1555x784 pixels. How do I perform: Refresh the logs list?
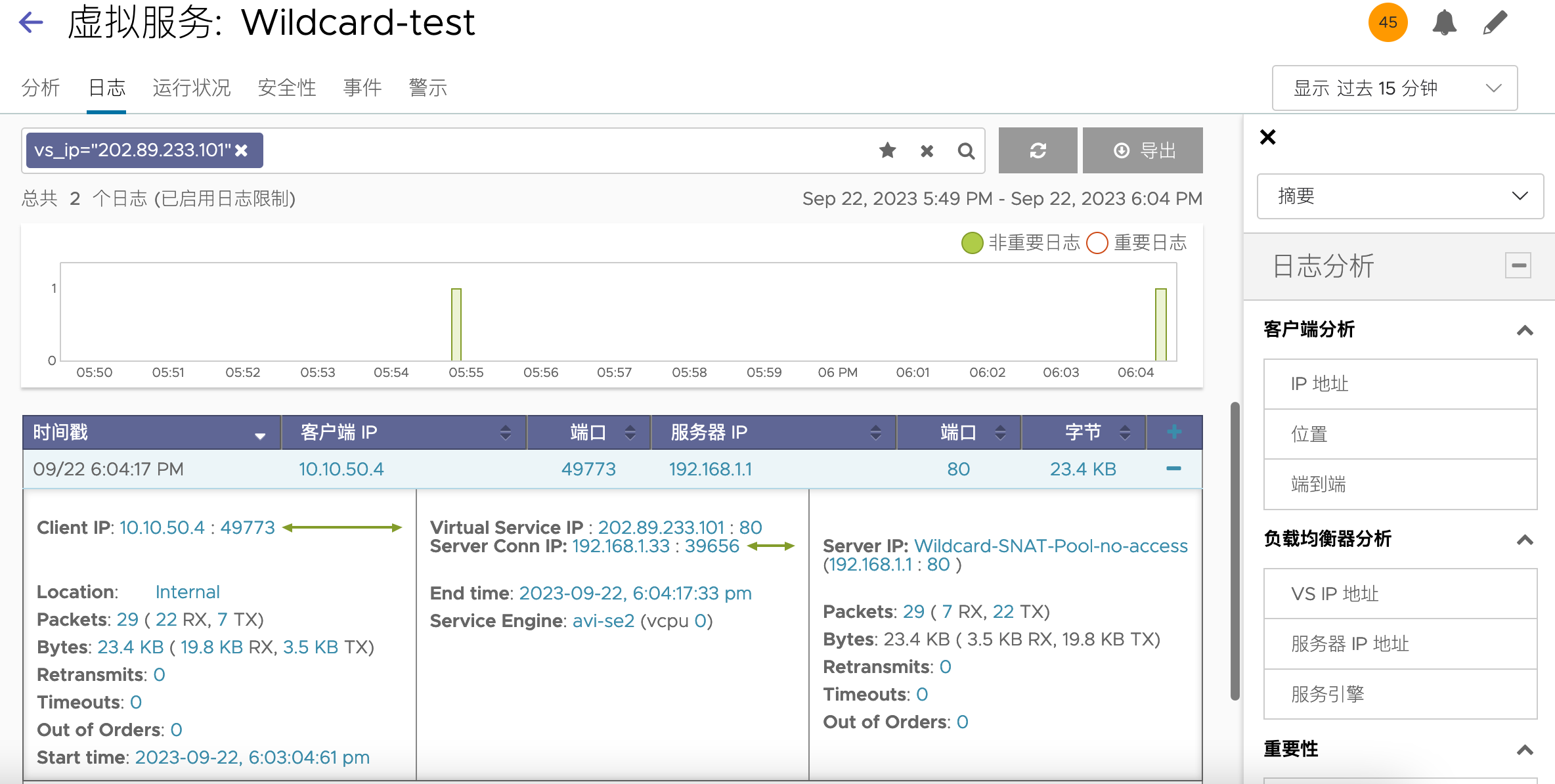point(1038,150)
